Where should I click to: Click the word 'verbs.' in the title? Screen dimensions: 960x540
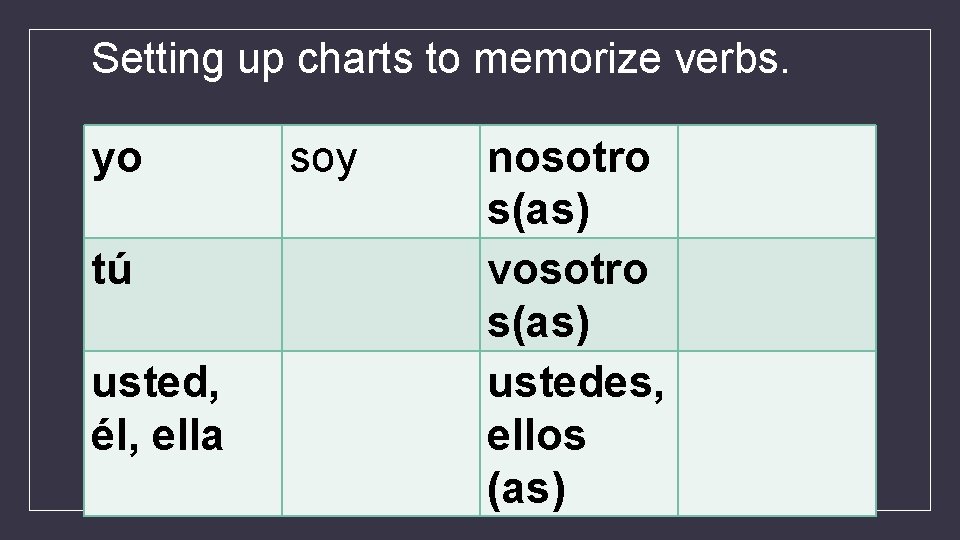732,59
